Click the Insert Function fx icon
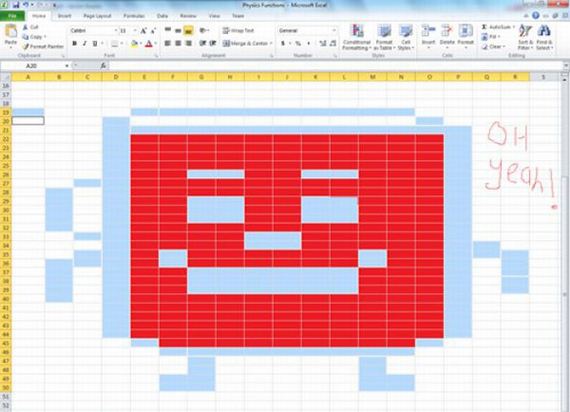This screenshot has height=412, width=570. (x=103, y=65)
